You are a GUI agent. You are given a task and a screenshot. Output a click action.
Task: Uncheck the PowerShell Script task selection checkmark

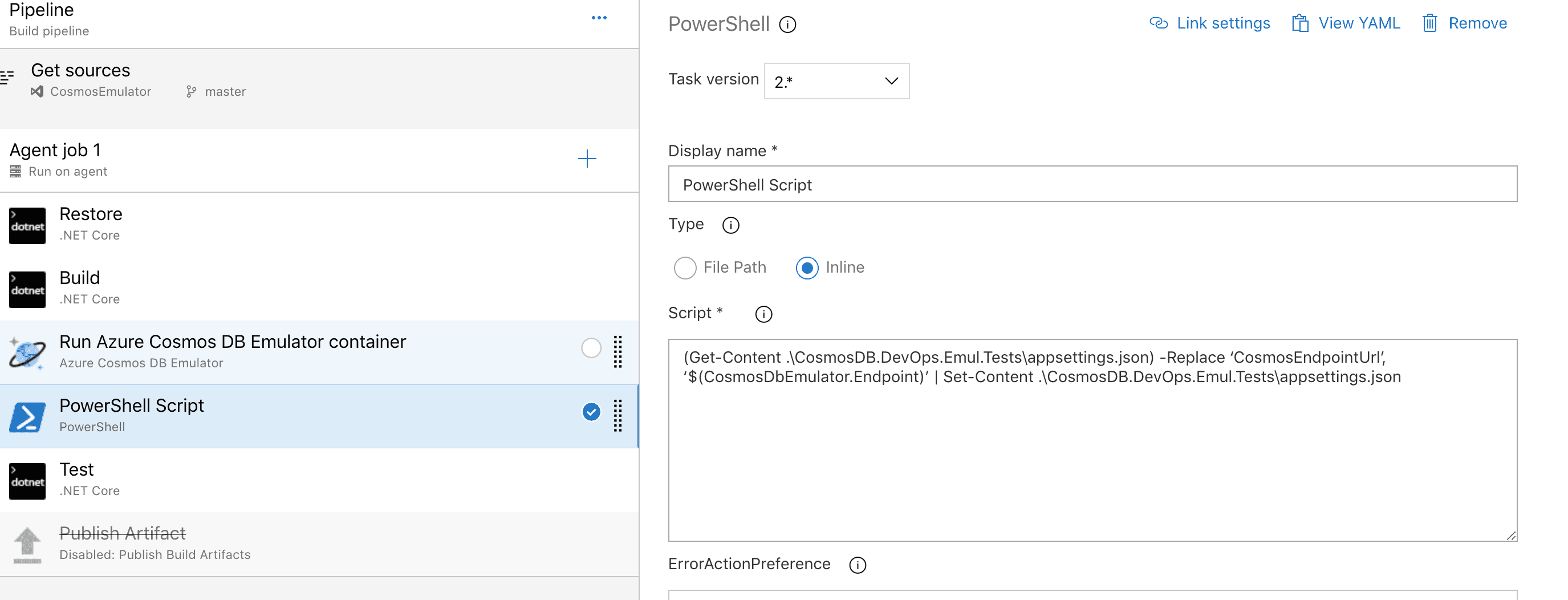(591, 412)
